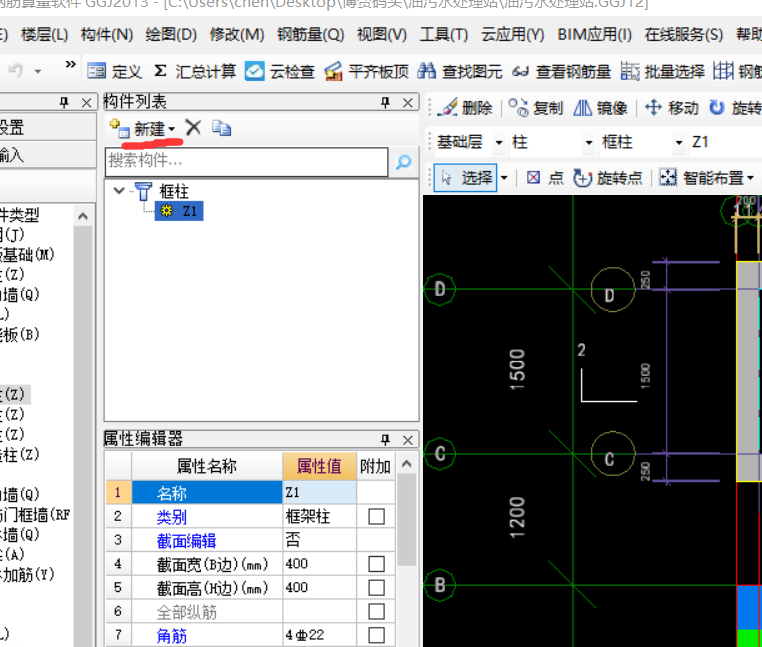Click the 镜像 mirror tool
The image size is (762, 647).
coord(601,107)
